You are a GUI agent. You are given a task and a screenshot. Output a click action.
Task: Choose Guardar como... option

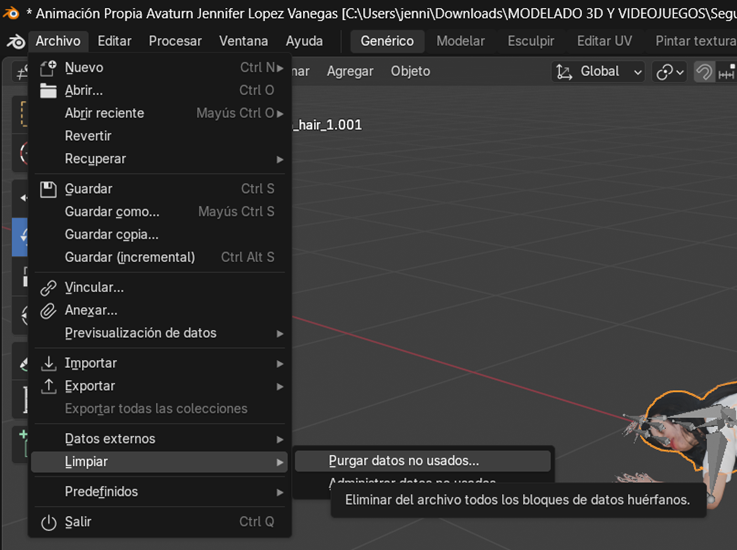160,212
